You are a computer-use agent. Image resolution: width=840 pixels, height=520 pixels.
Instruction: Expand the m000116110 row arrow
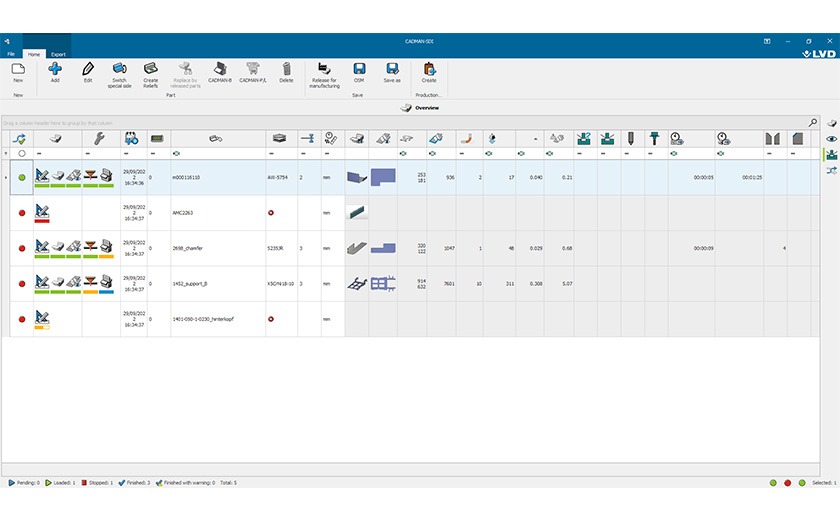(x=6, y=177)
